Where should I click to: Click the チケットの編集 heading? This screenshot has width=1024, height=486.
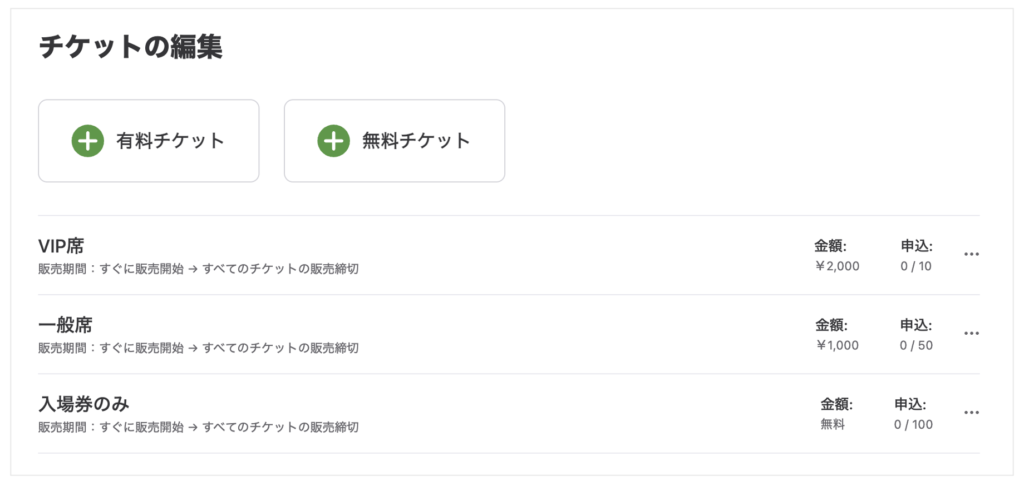tap(131, 48)
